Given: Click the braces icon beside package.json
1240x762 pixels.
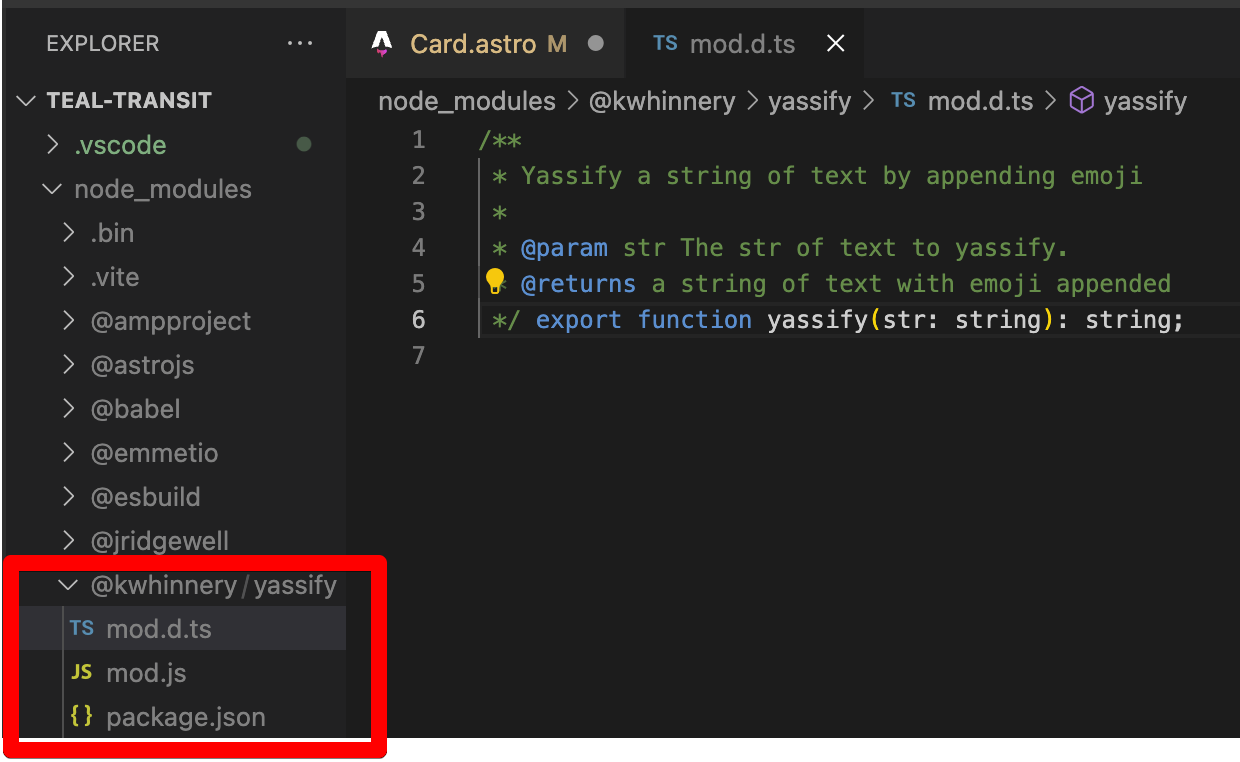Looking at the screenshot, I should pyautogui.click(x=82, y=717).
